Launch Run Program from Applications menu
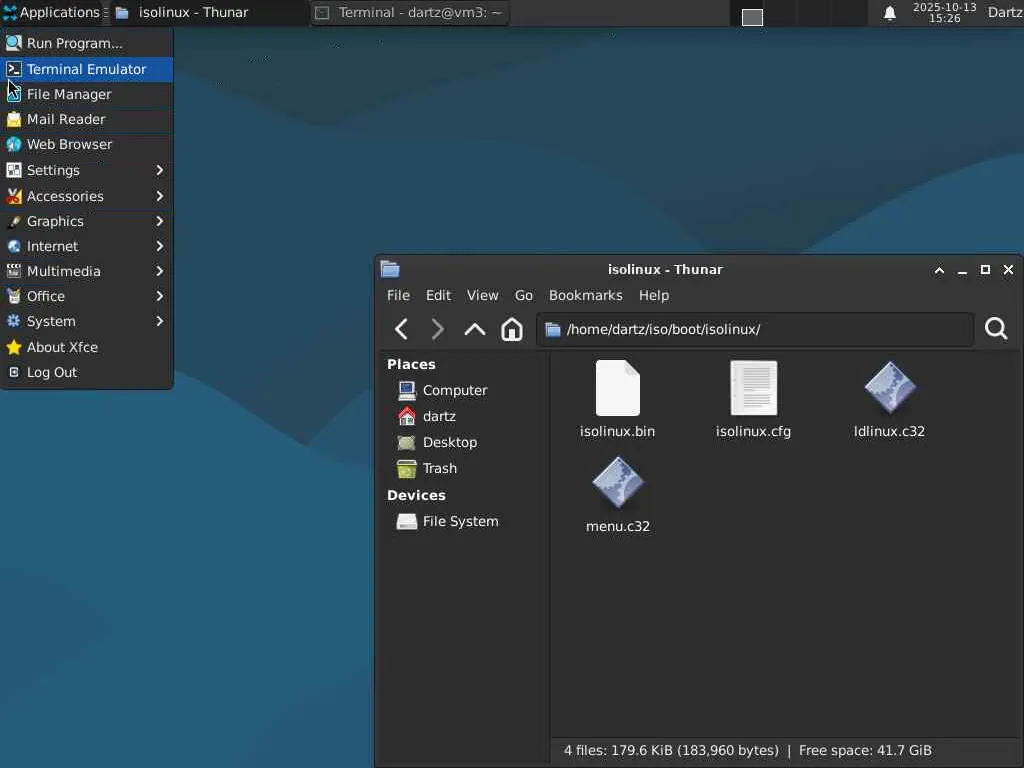The height and width of the screenshot is (768, 1024). tap(86, 43)
